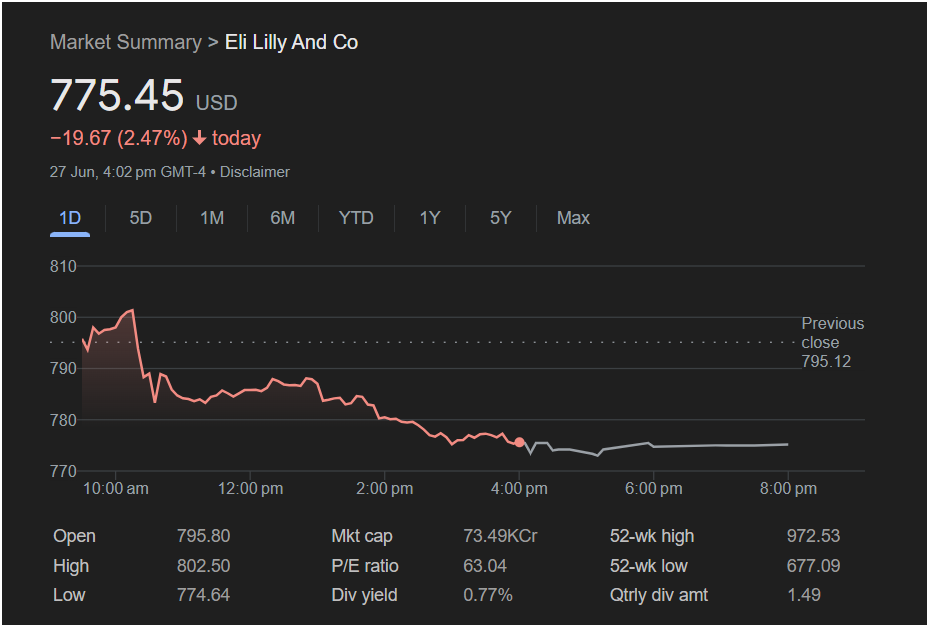Show the 6M chart range
This screenshot has width=929, height=627.
pyautogui.click(x=283, y=218)
